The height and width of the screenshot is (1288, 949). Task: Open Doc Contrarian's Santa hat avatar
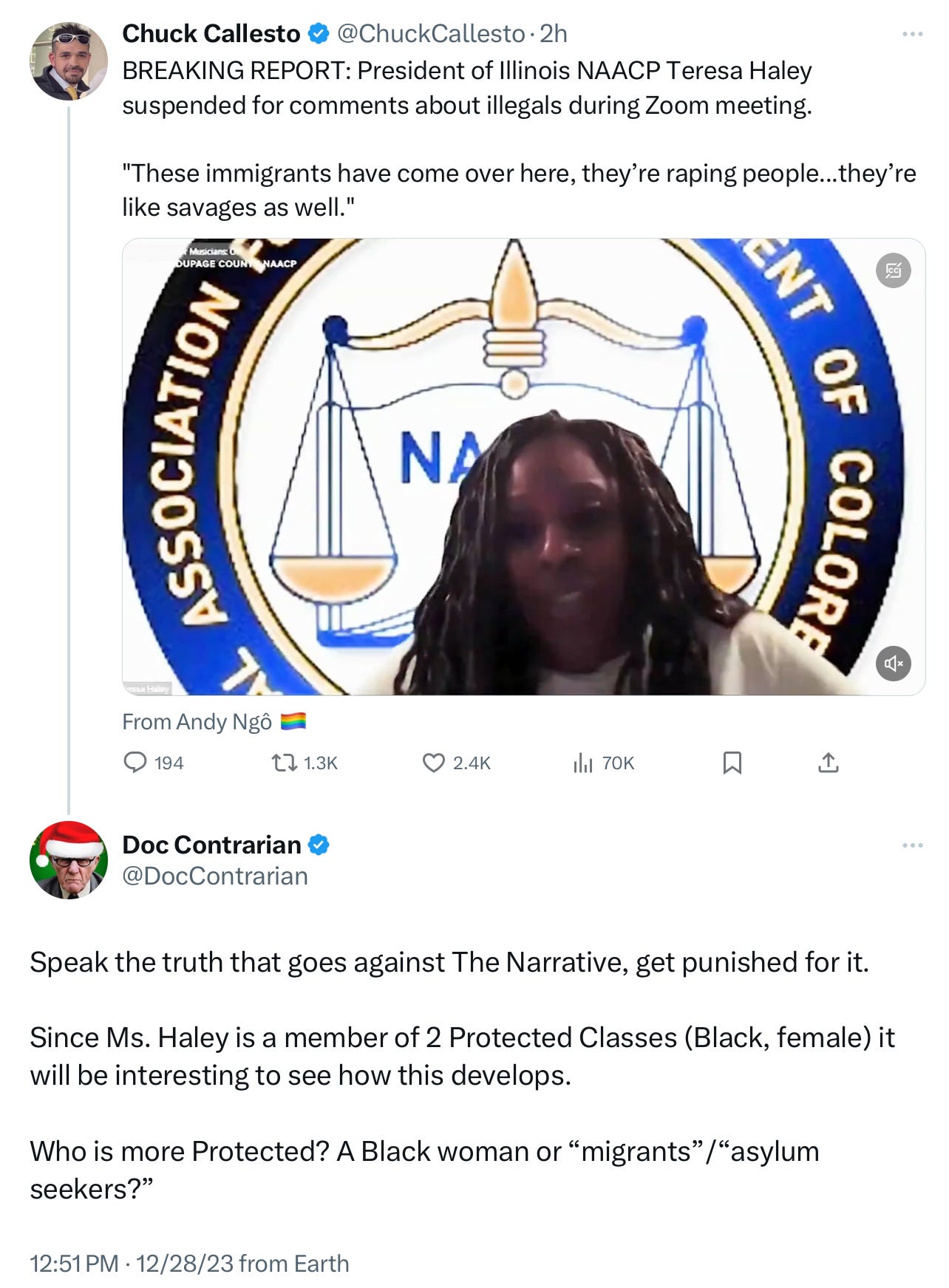(x=69, y=859)
